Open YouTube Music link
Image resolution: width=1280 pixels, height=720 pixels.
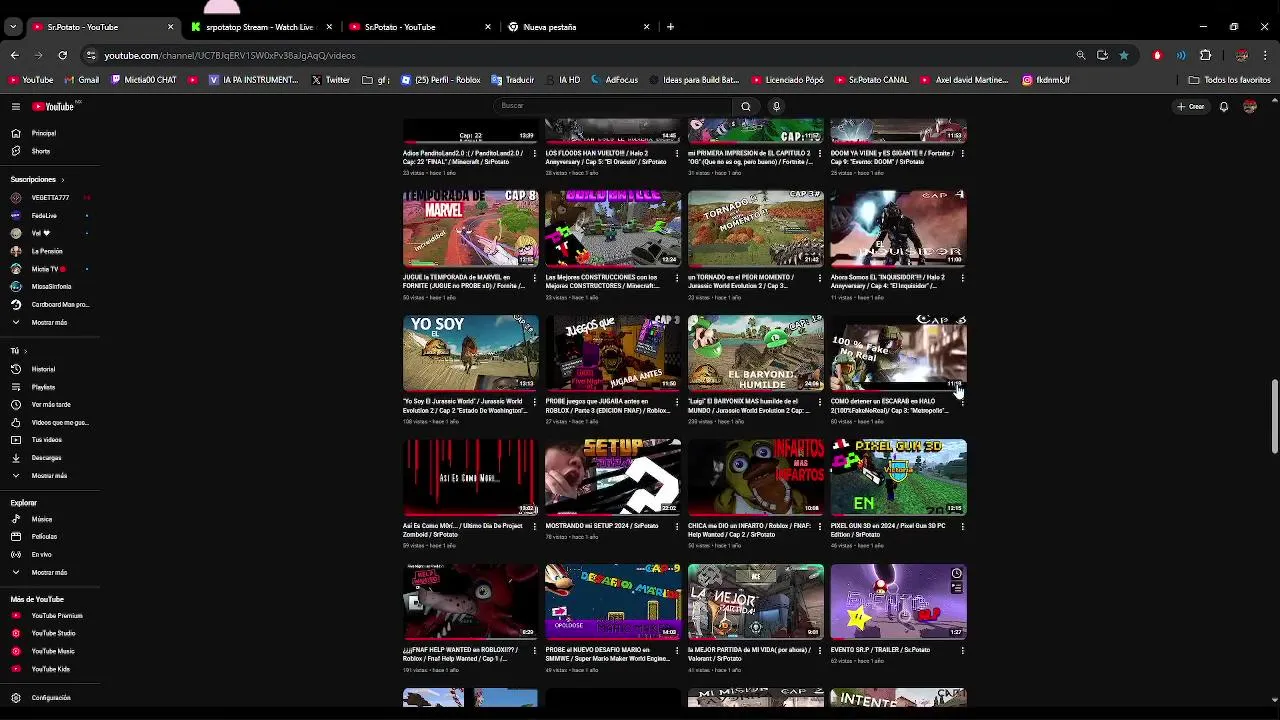click(x=52, y=651)
